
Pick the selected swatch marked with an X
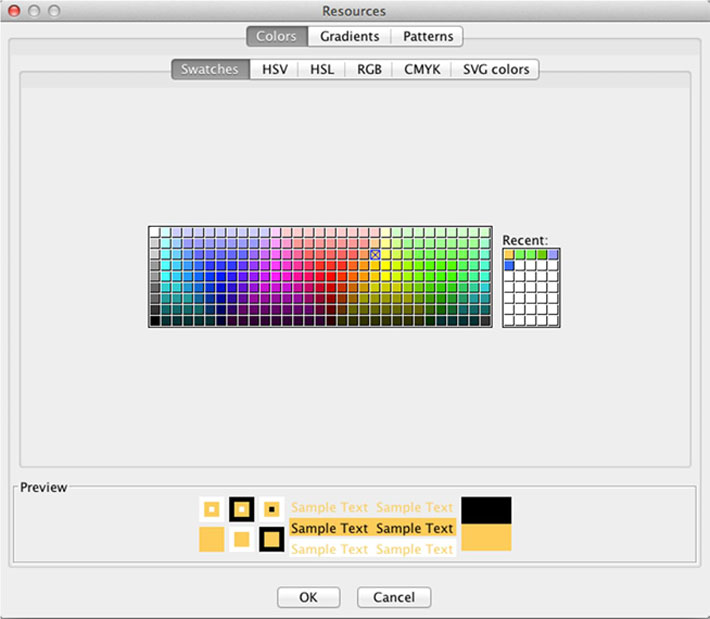coord(375,254)
